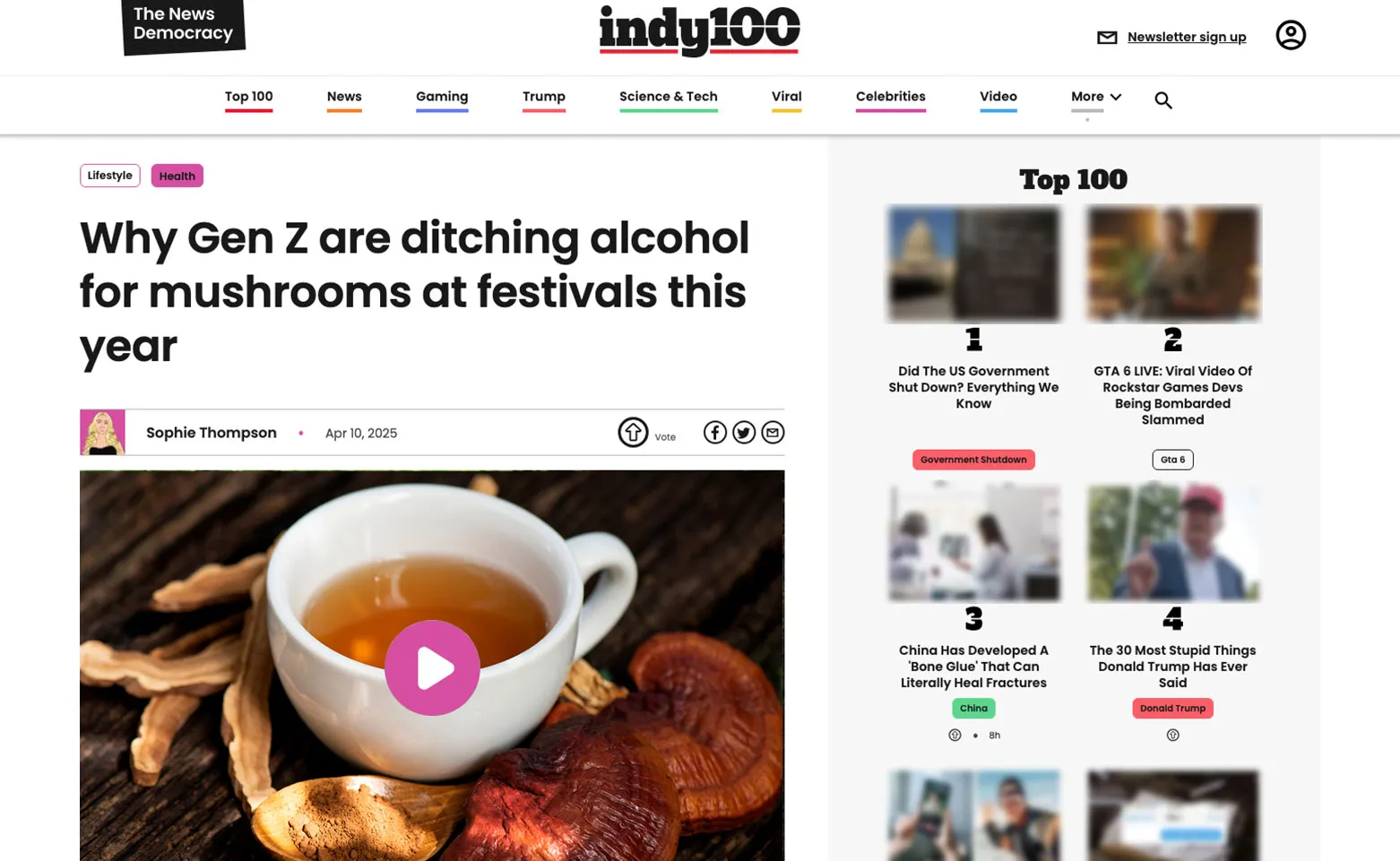Go to Science & Tech section

669,97
